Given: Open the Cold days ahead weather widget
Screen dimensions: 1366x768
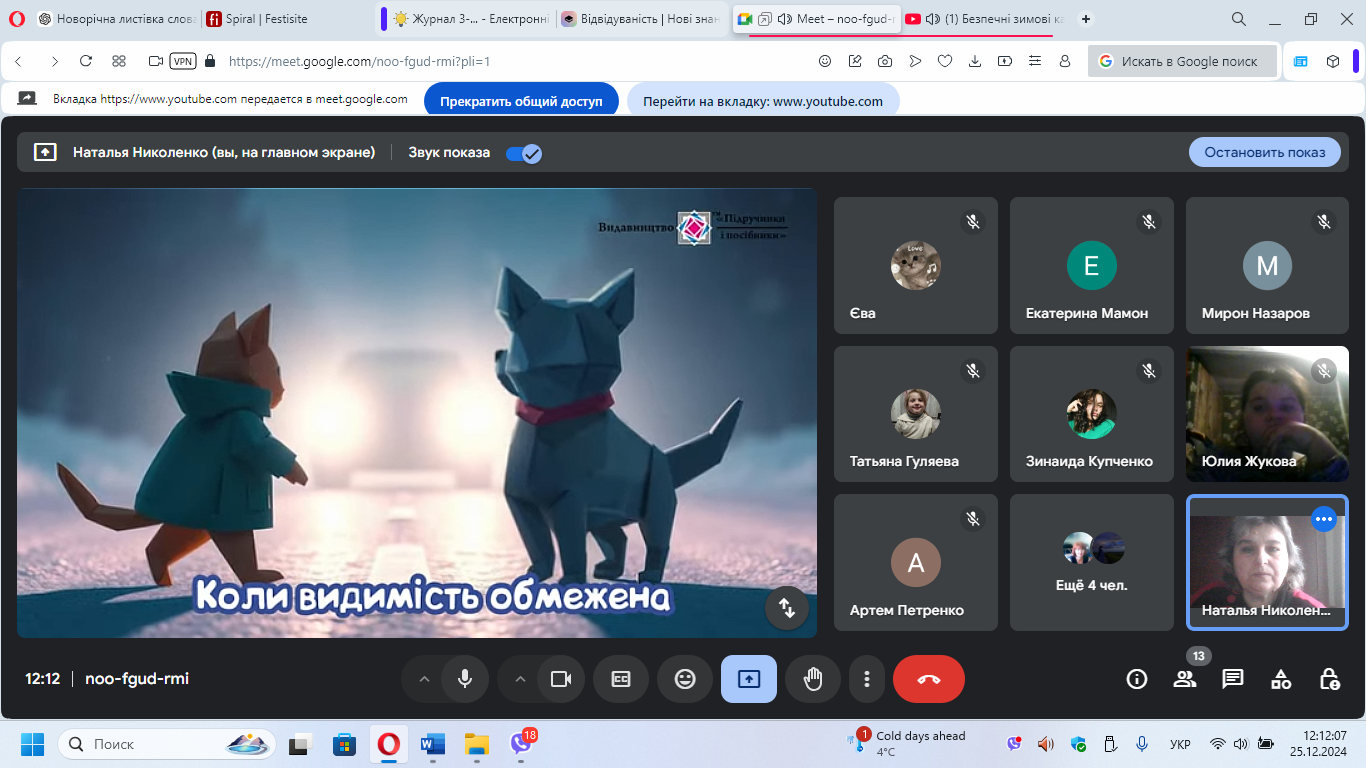Looking at the screenshot, I should point(909,743).
